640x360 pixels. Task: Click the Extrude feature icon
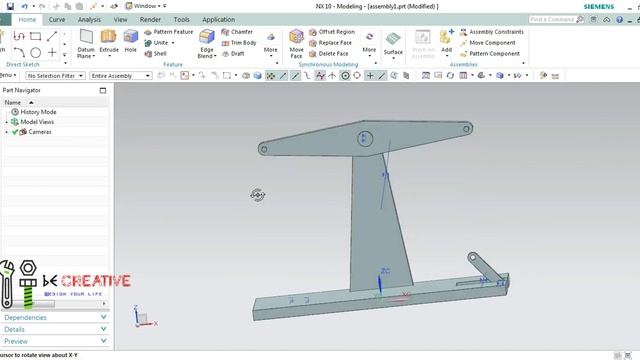point(108,37)
